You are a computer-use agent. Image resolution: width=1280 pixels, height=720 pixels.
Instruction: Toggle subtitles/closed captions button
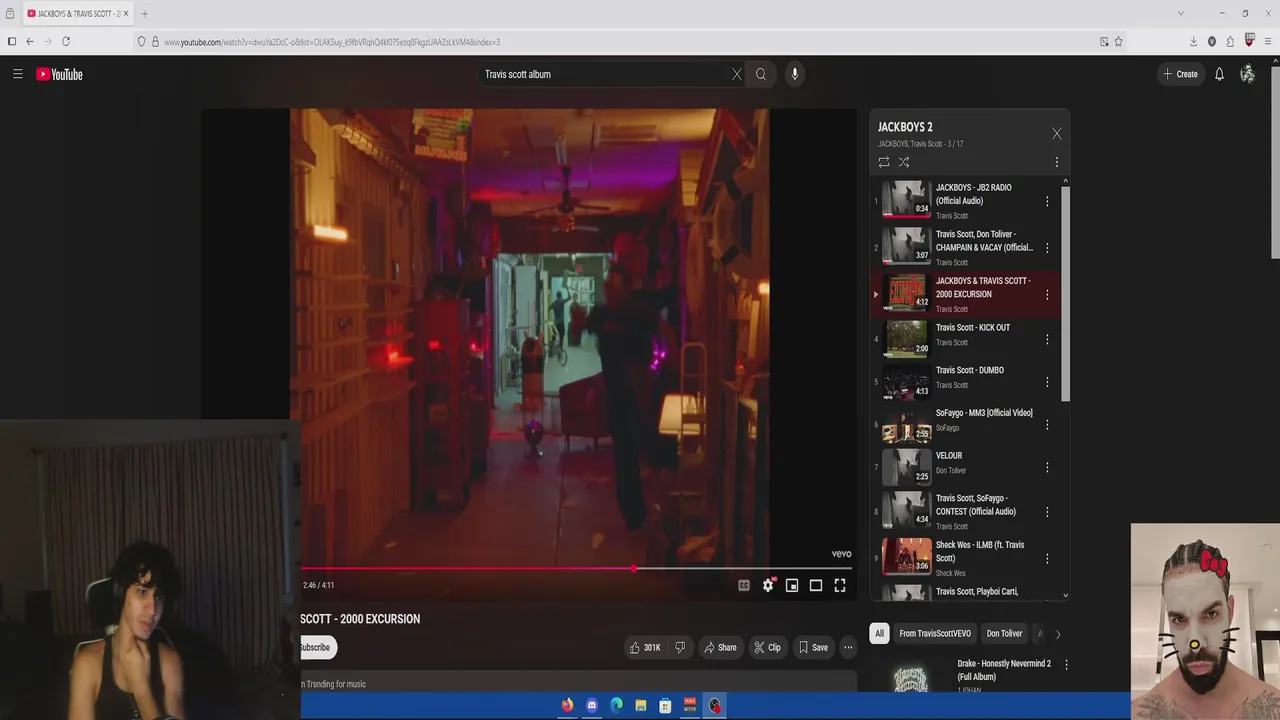[x=744, y=586]
